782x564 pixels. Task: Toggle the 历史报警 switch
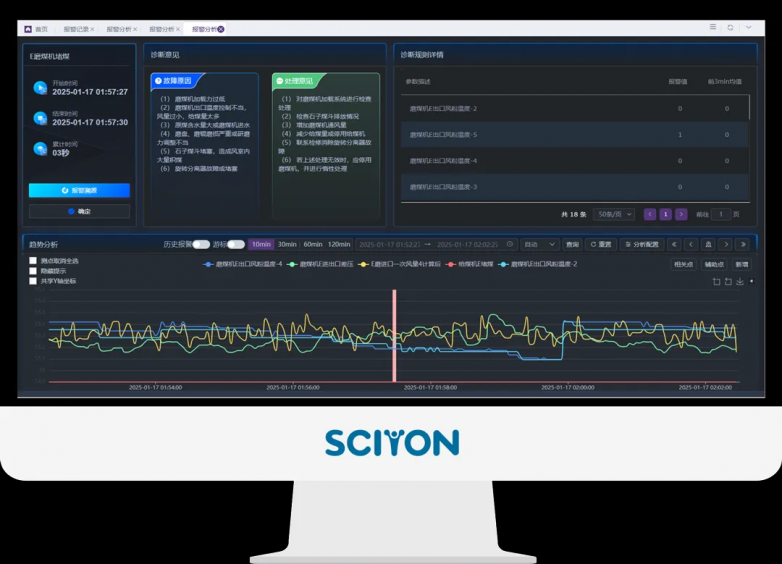coord(201,244)
